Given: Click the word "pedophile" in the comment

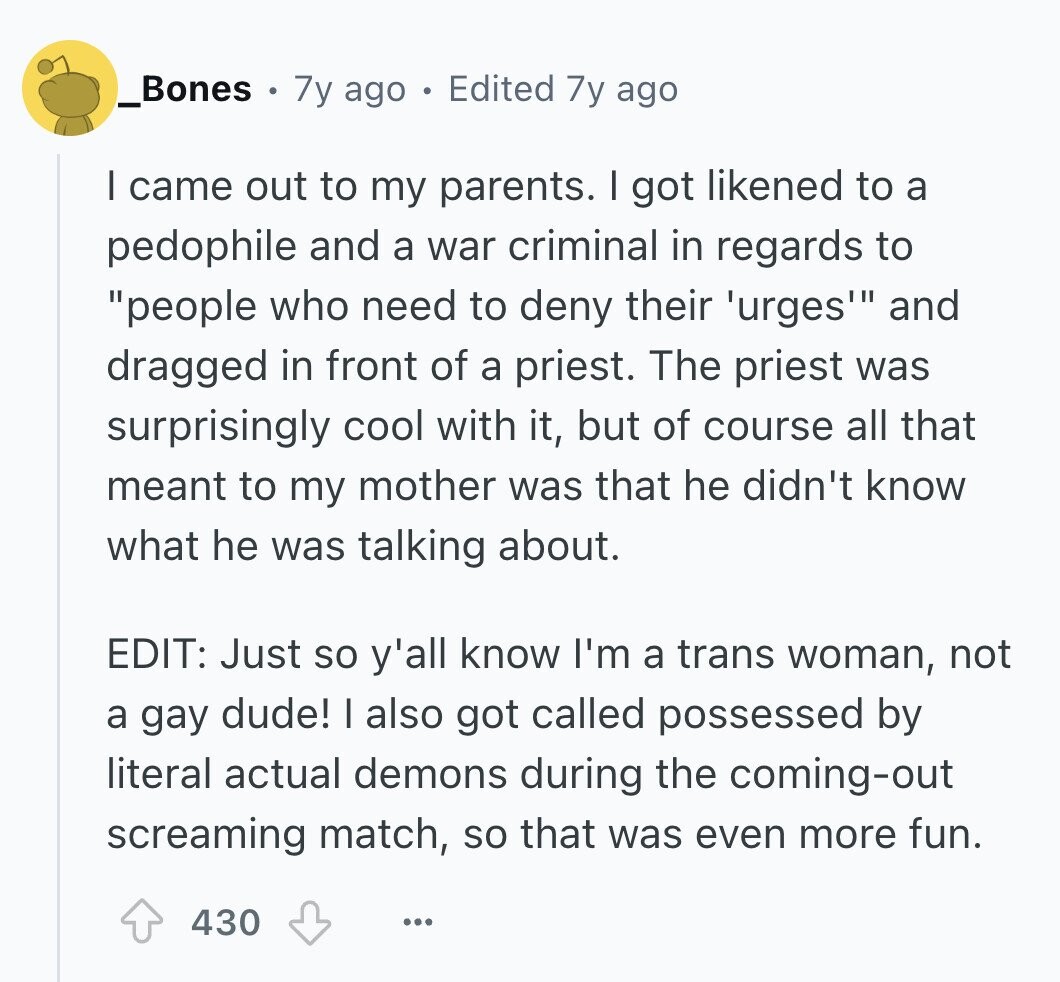Looking at the screenshot, I should [x=202, y=247].
